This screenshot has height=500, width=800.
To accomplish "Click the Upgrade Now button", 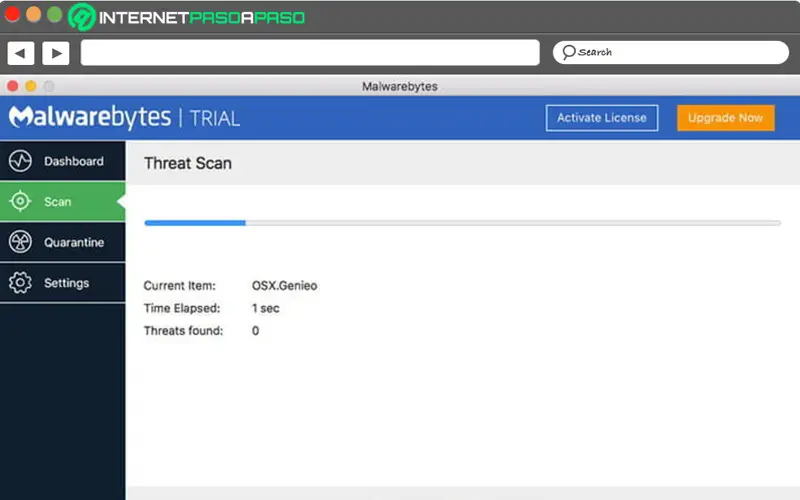I will pos(726,118).
